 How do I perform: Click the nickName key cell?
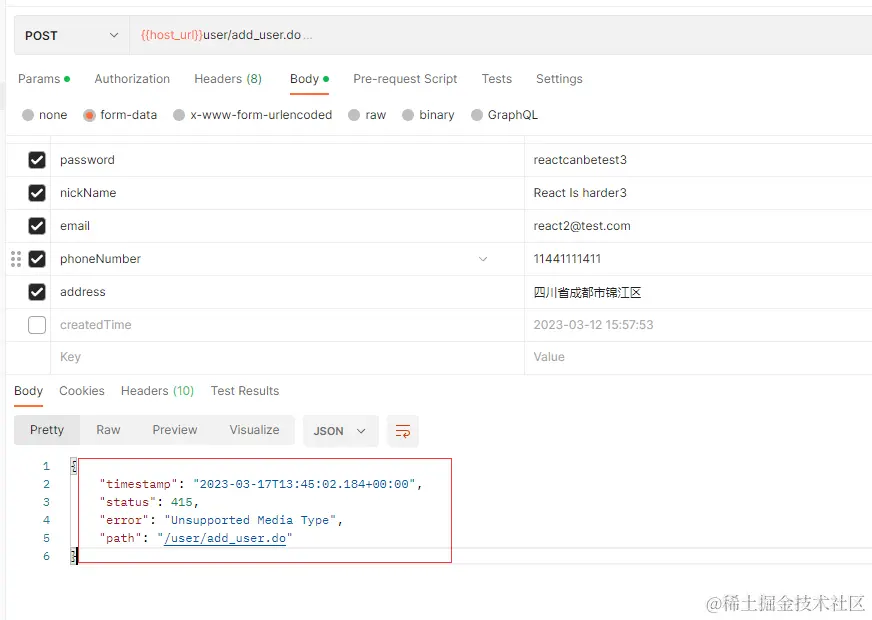[x=287, y=193]
